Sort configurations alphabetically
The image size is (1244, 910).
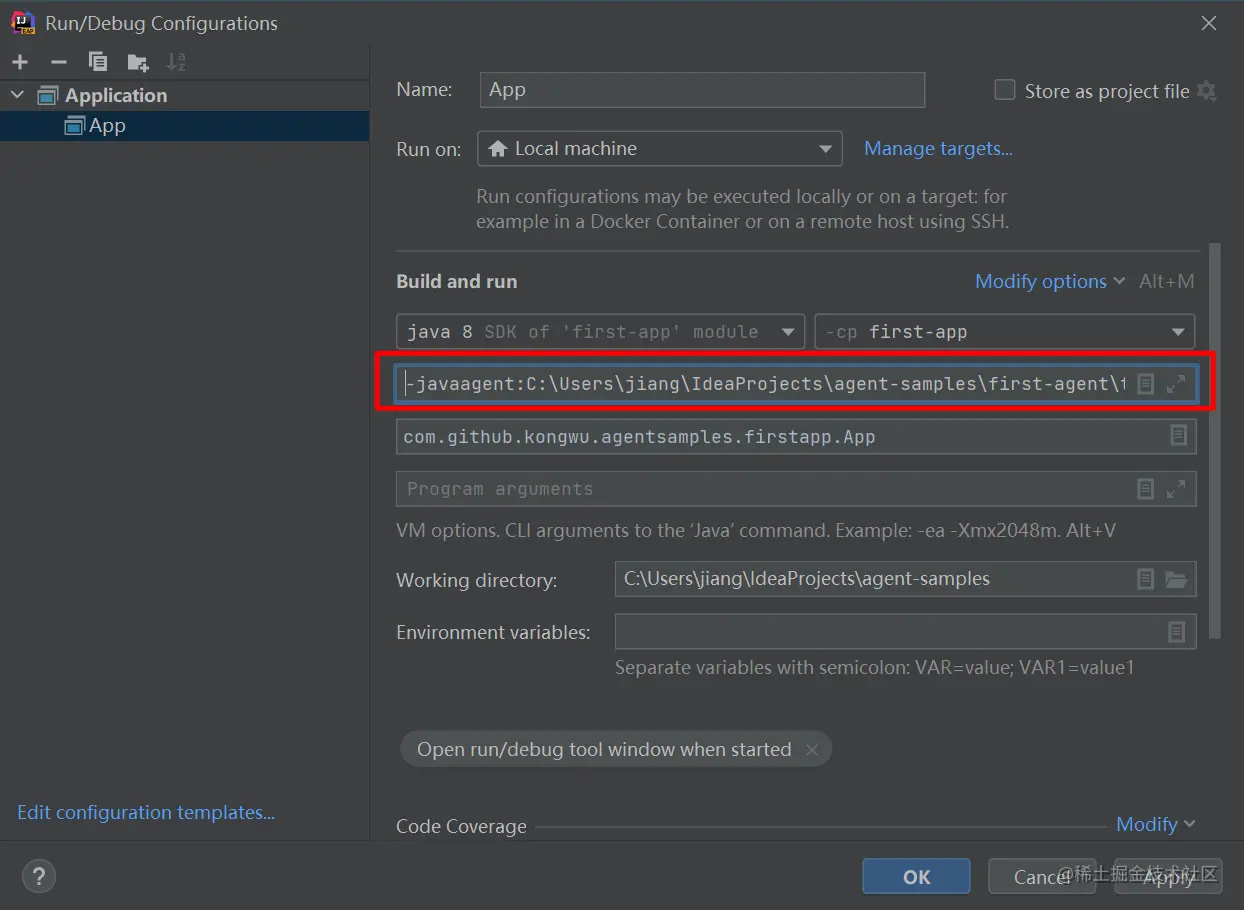click(176, 62)
